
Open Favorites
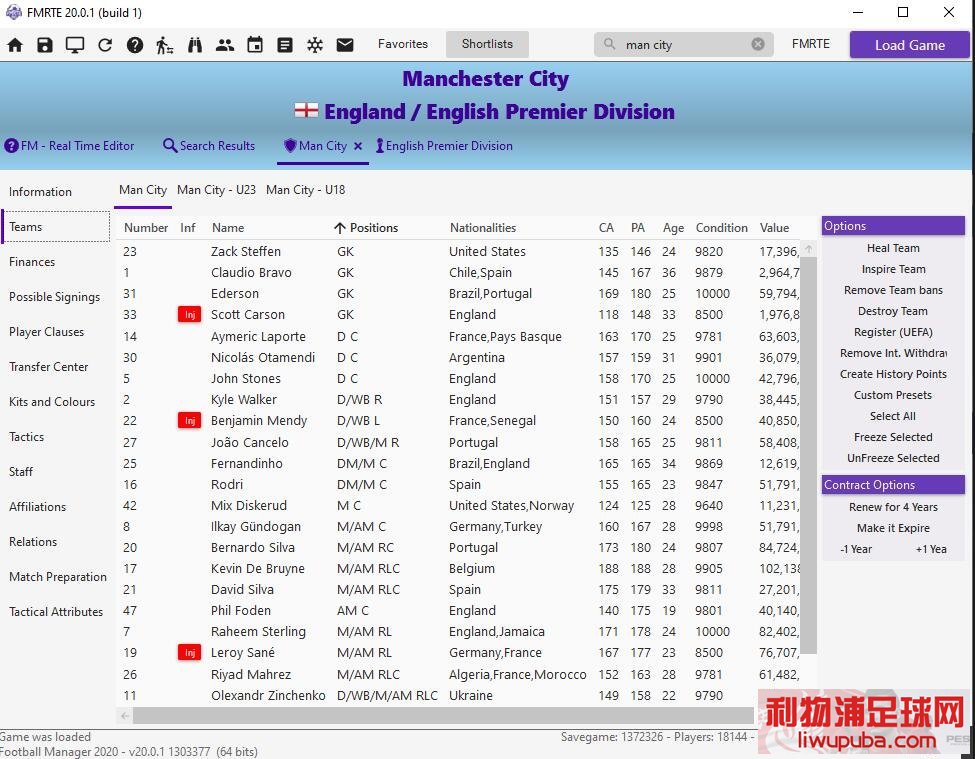403,44
